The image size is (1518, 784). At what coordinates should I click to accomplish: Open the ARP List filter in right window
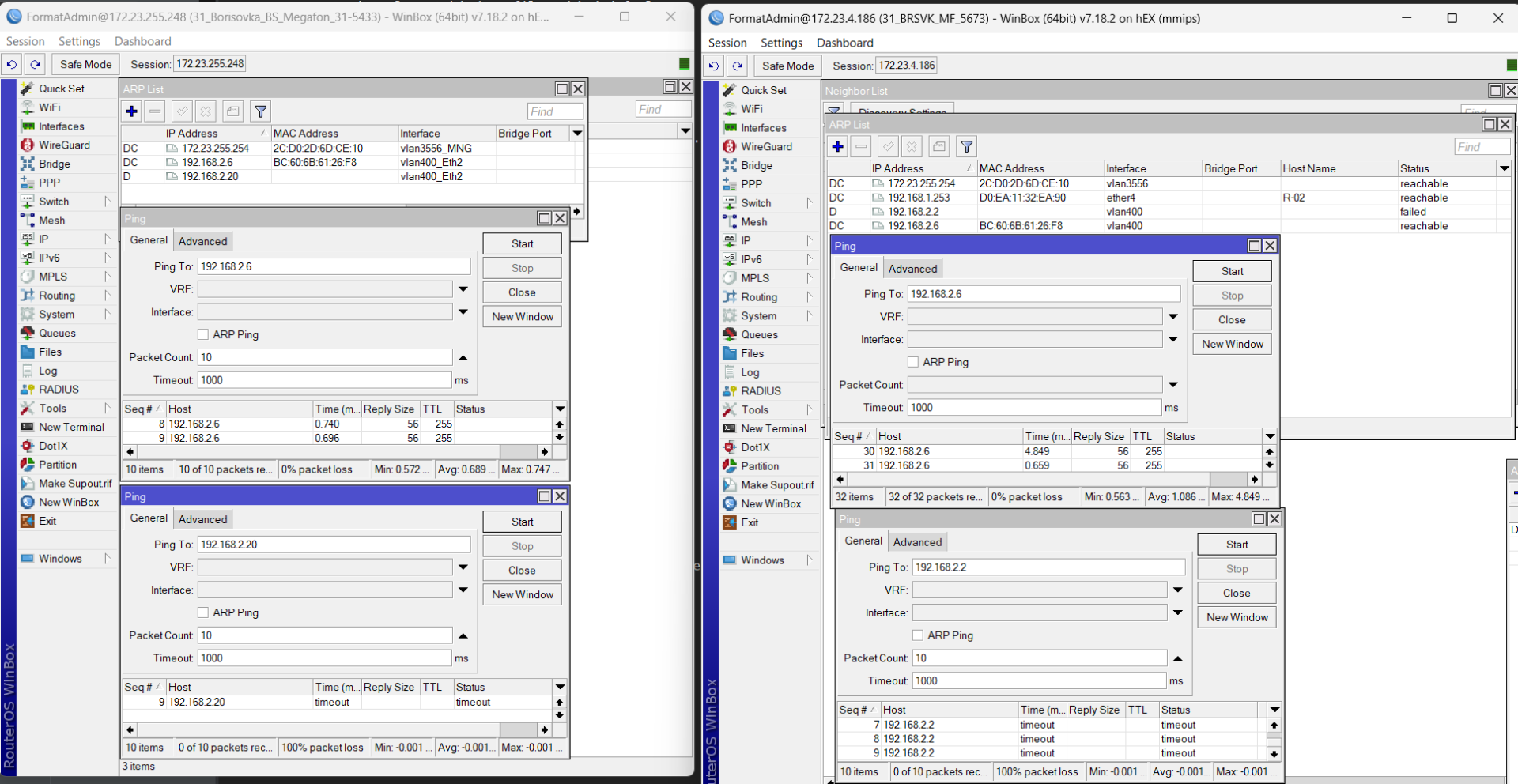966,146
